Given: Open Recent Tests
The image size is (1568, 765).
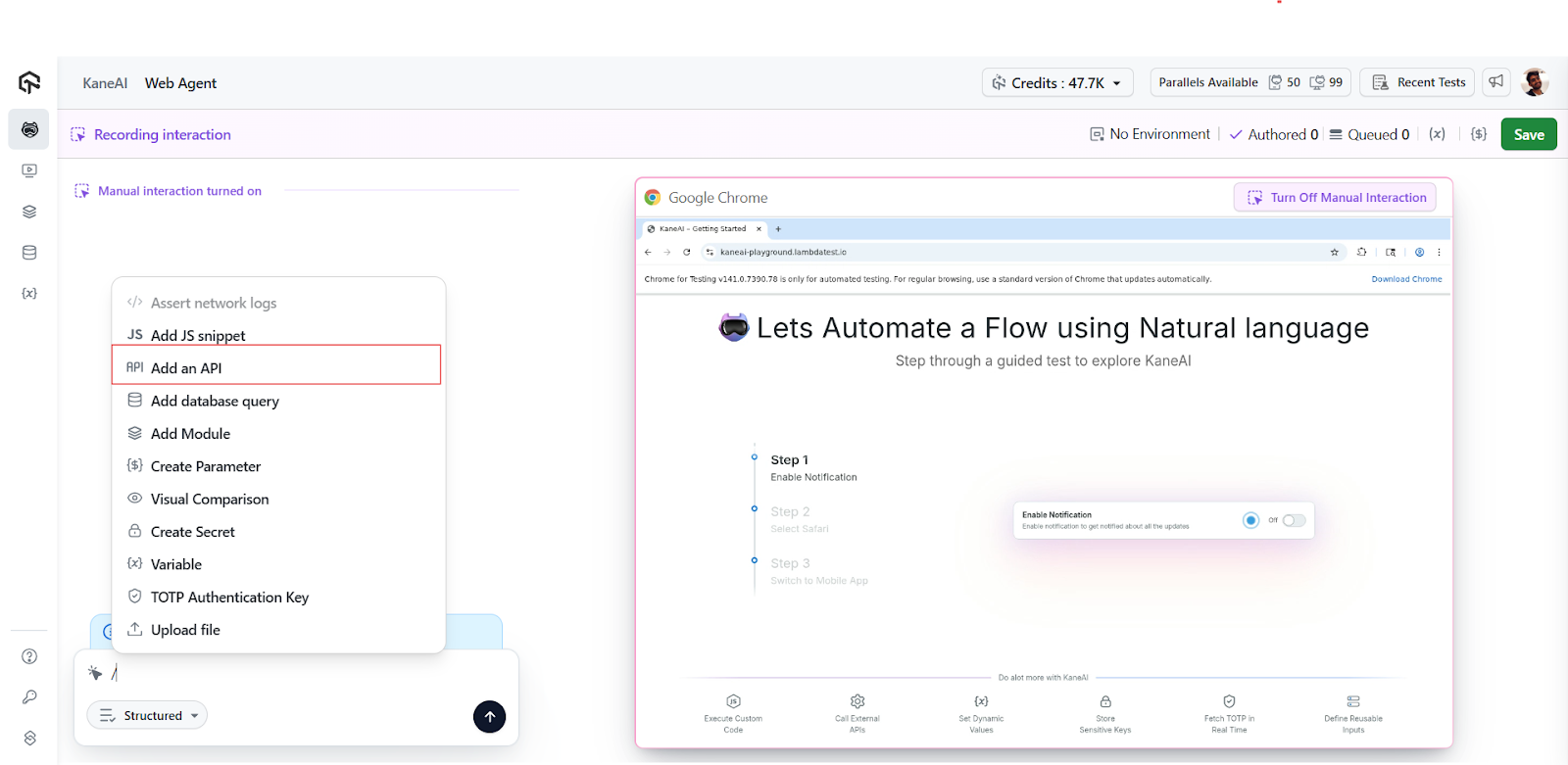Looking at the screenshot, I should click(1419, 82).
